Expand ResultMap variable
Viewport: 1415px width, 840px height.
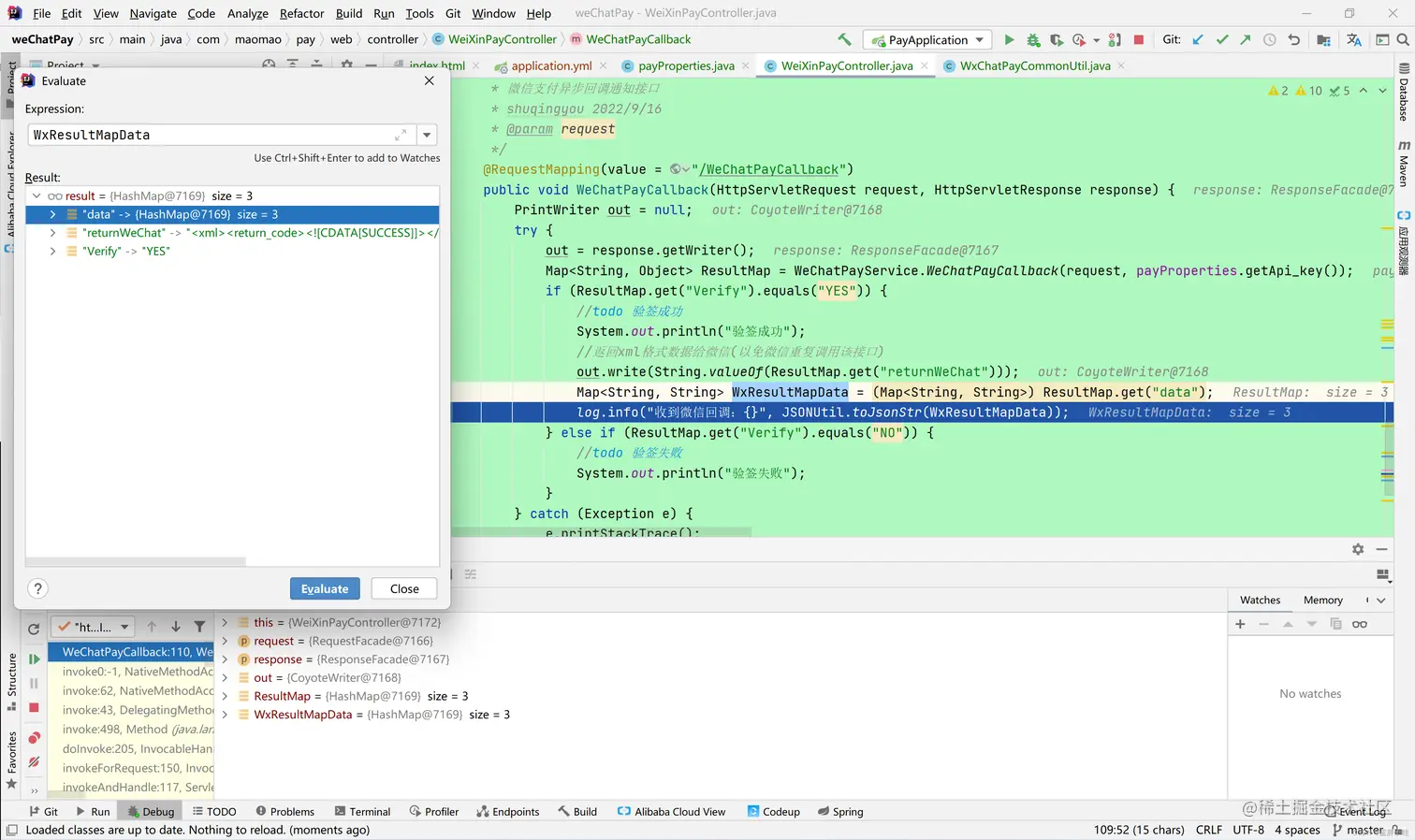[225, 696]
